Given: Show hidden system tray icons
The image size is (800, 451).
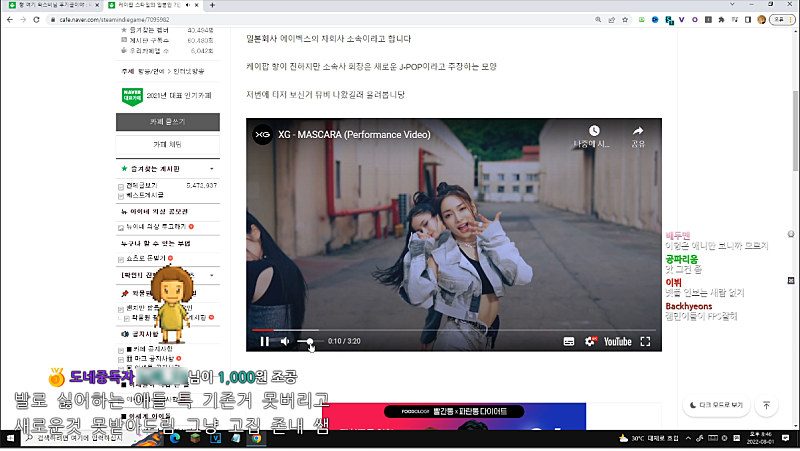Looking at the screenshot, I should click(x=688, y=438).
